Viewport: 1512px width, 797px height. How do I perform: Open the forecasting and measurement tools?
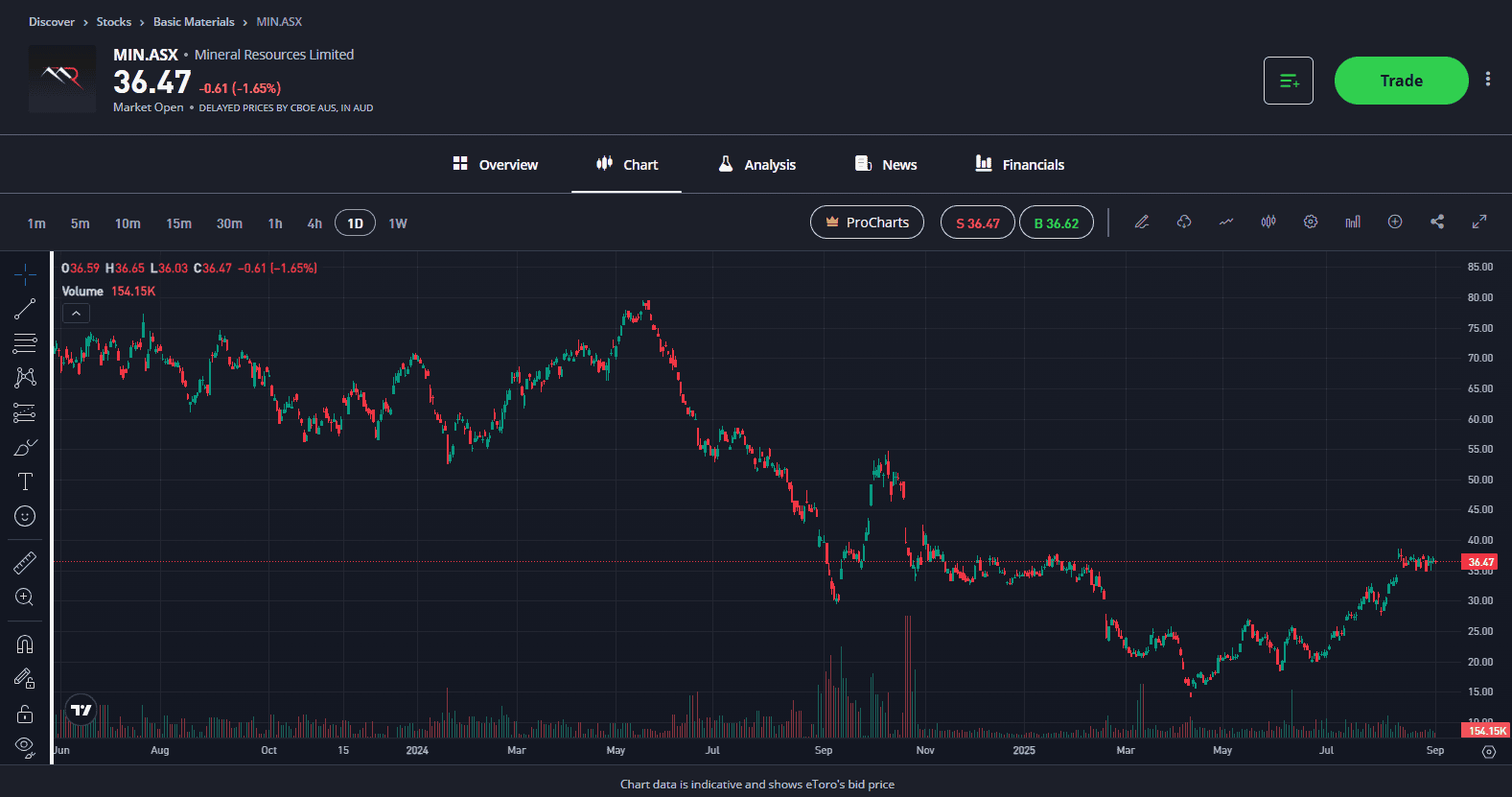[25, 412]
